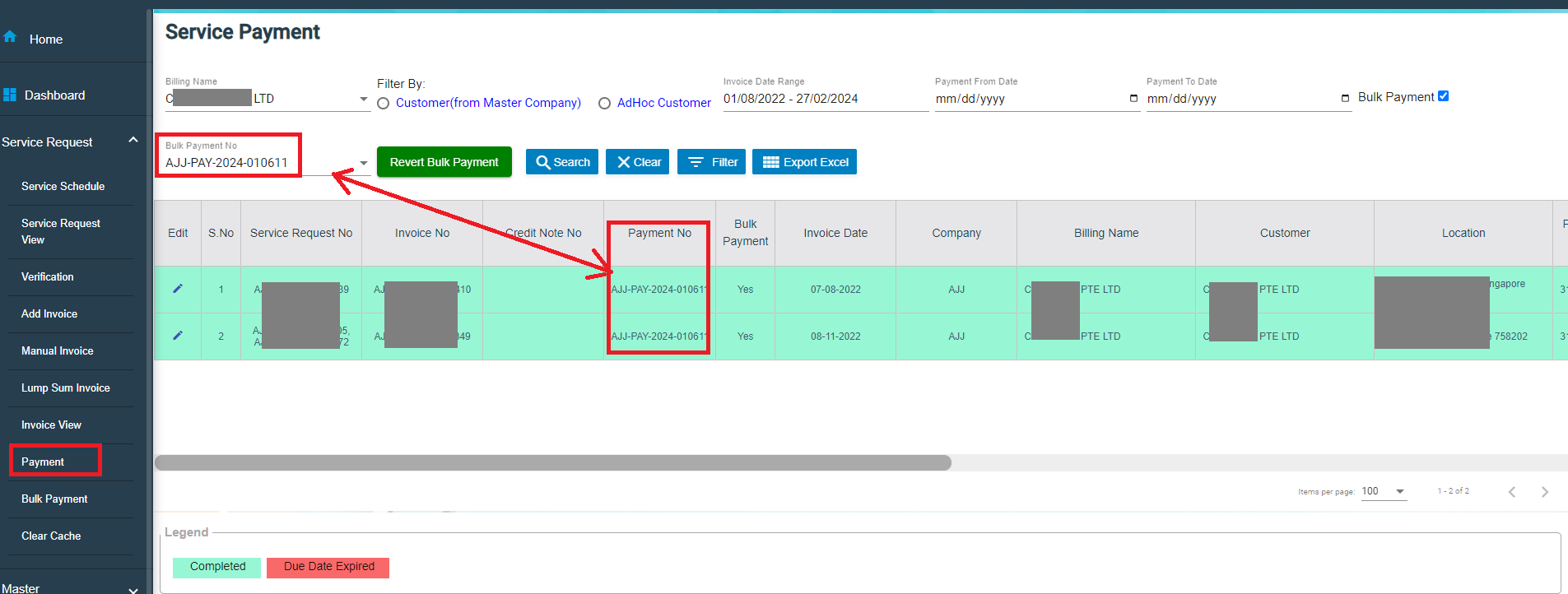Select Customer(from Master Company) radio option
1568x594 pixels.
(x=384, y=104)
